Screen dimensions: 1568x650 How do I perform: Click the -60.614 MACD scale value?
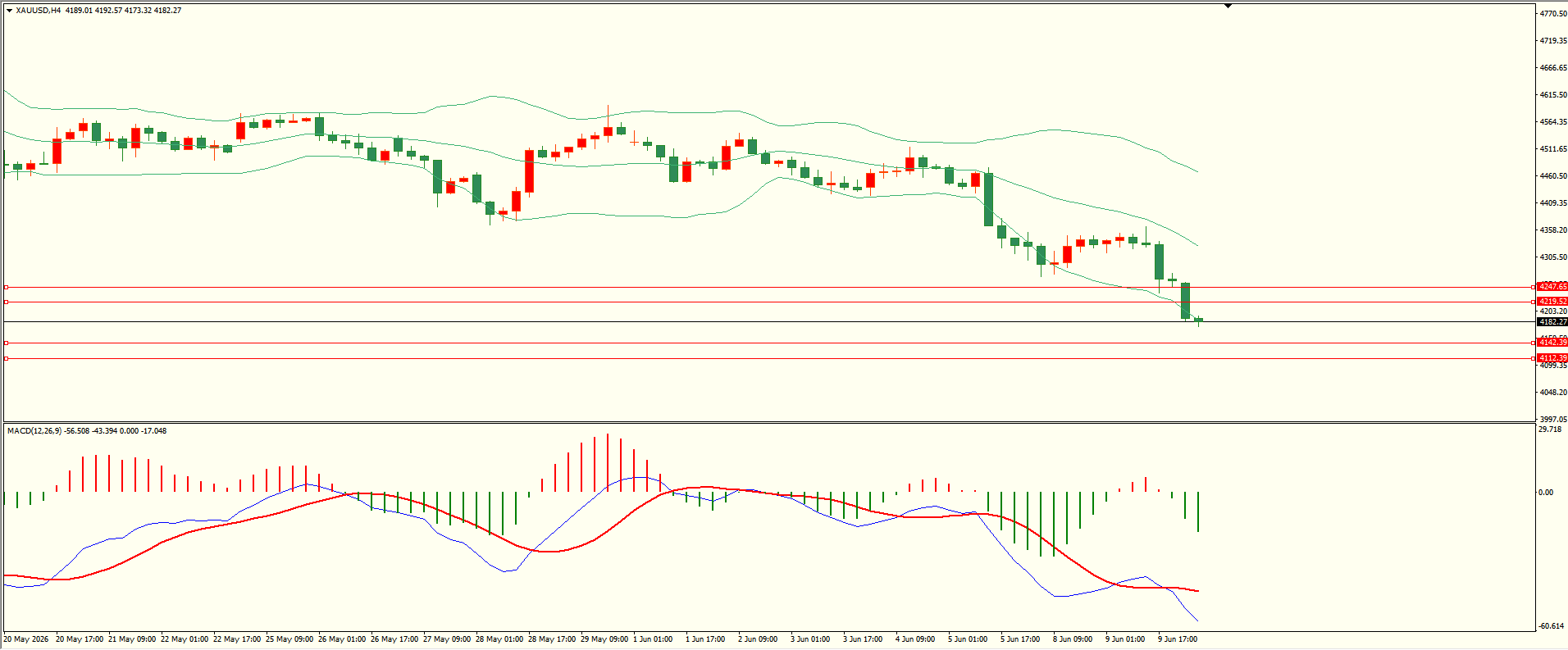pyautogui.click(x=1552, y=626)
